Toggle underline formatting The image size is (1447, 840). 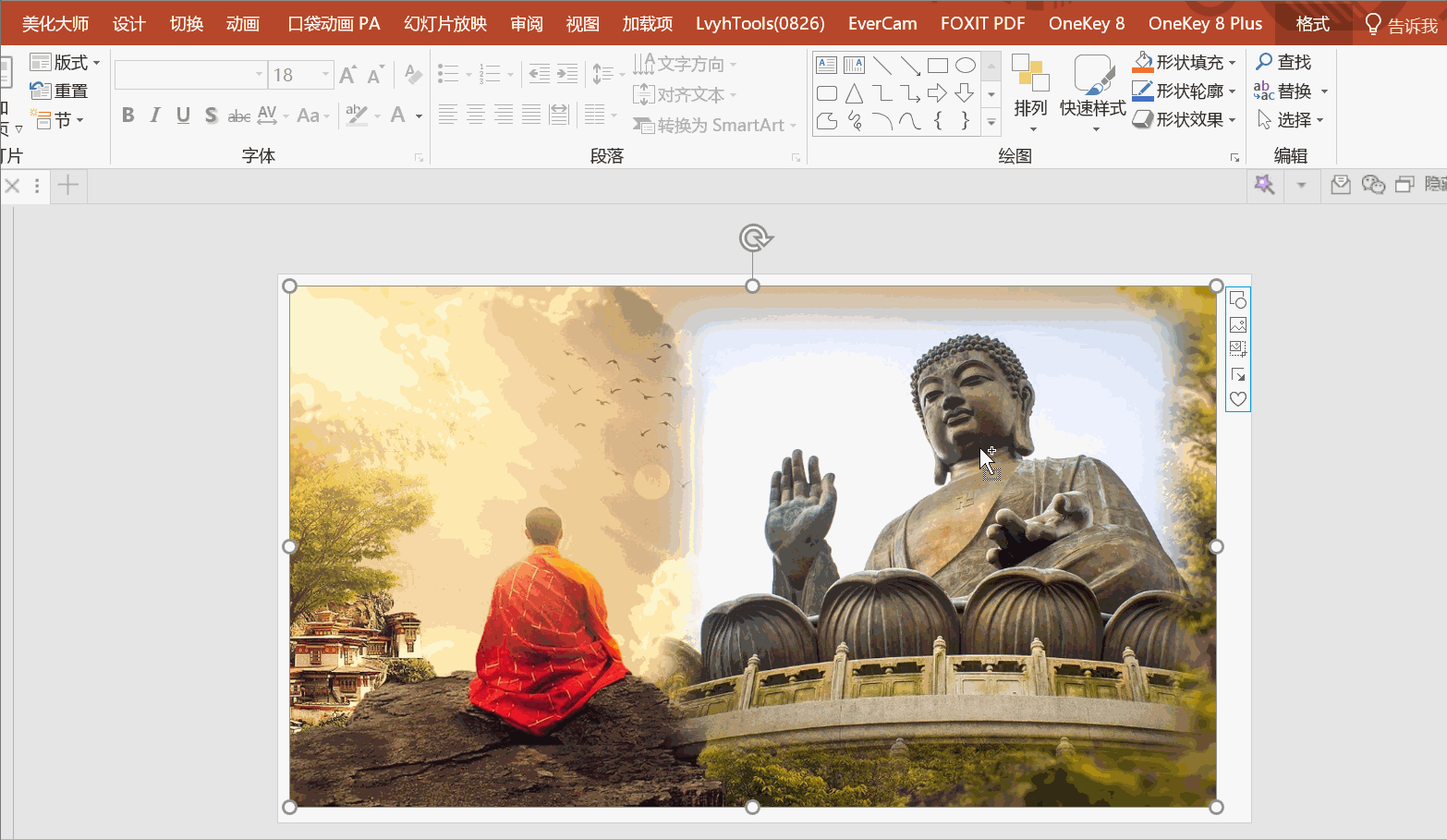pos(183,116)
